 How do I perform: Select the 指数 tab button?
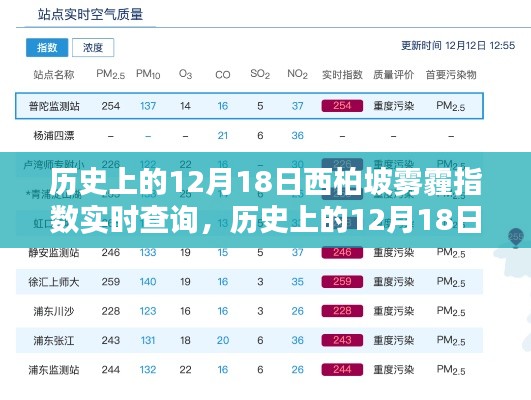47,47
